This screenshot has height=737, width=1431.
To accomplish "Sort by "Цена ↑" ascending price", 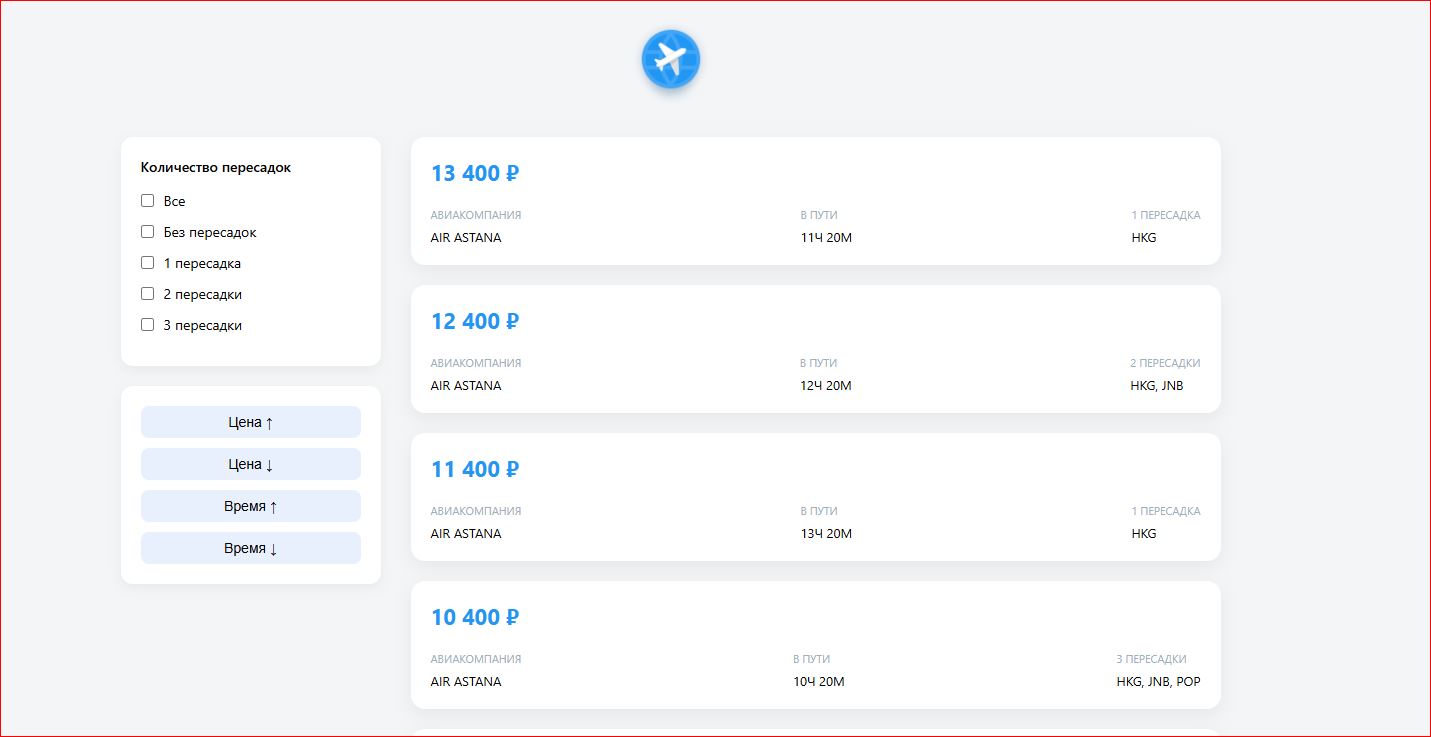I will tap(250, 422).
